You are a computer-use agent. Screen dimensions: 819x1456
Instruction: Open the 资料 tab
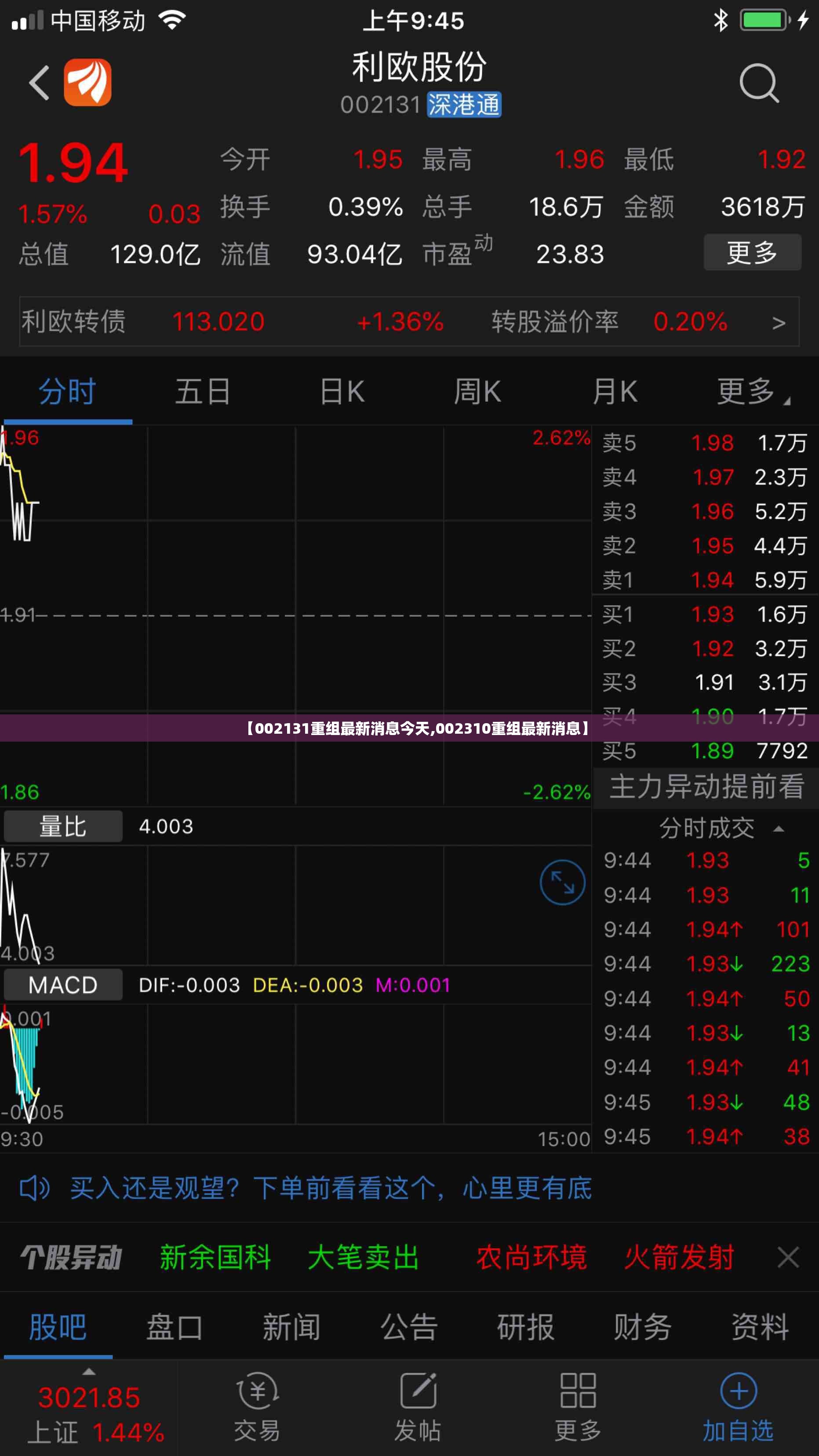click(x=760, y=1327)
